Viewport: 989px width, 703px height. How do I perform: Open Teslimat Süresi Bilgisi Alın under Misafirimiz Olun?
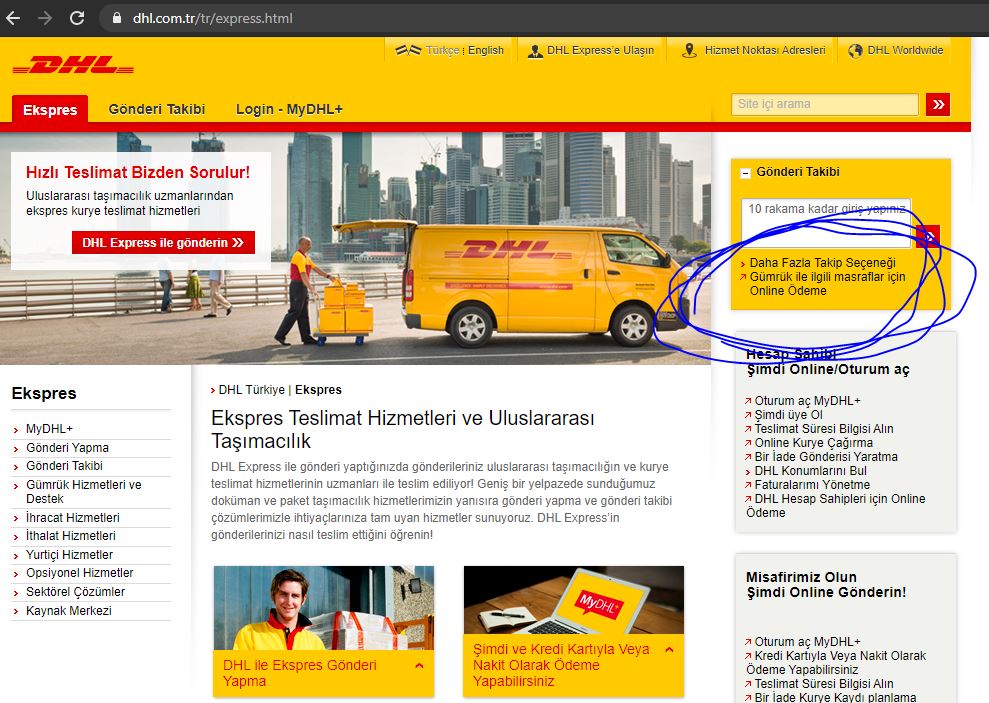824,684
